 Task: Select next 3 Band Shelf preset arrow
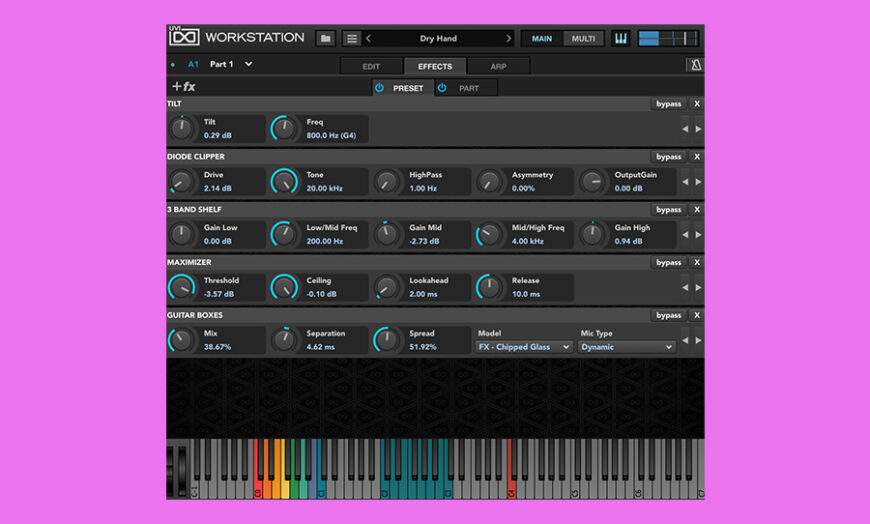pos(698,235)
